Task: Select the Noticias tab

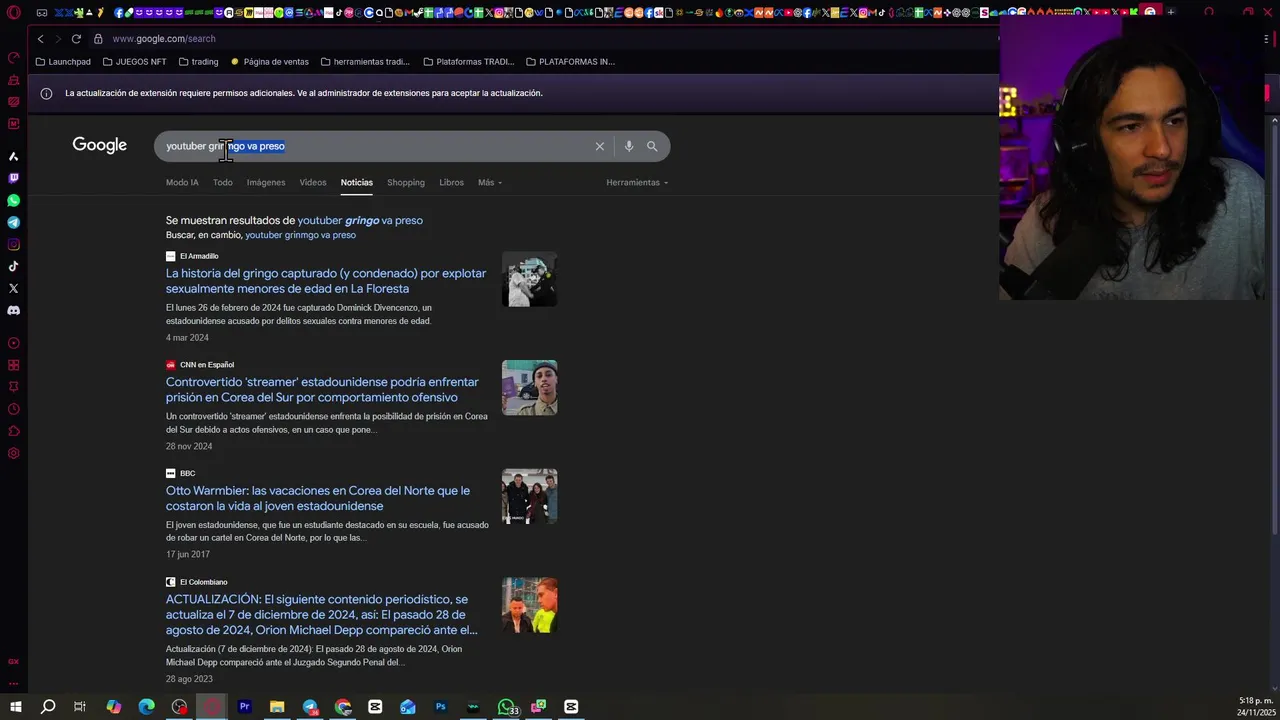Action: (356, 182)
